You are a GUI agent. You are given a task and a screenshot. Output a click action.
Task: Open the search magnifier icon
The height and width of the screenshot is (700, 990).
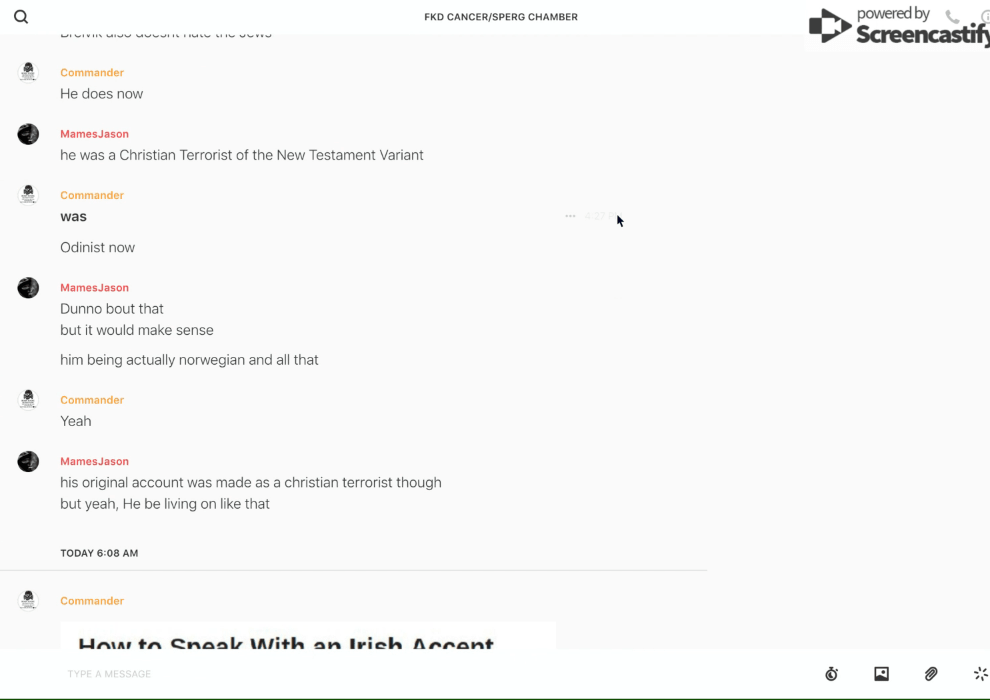point(21,17)
